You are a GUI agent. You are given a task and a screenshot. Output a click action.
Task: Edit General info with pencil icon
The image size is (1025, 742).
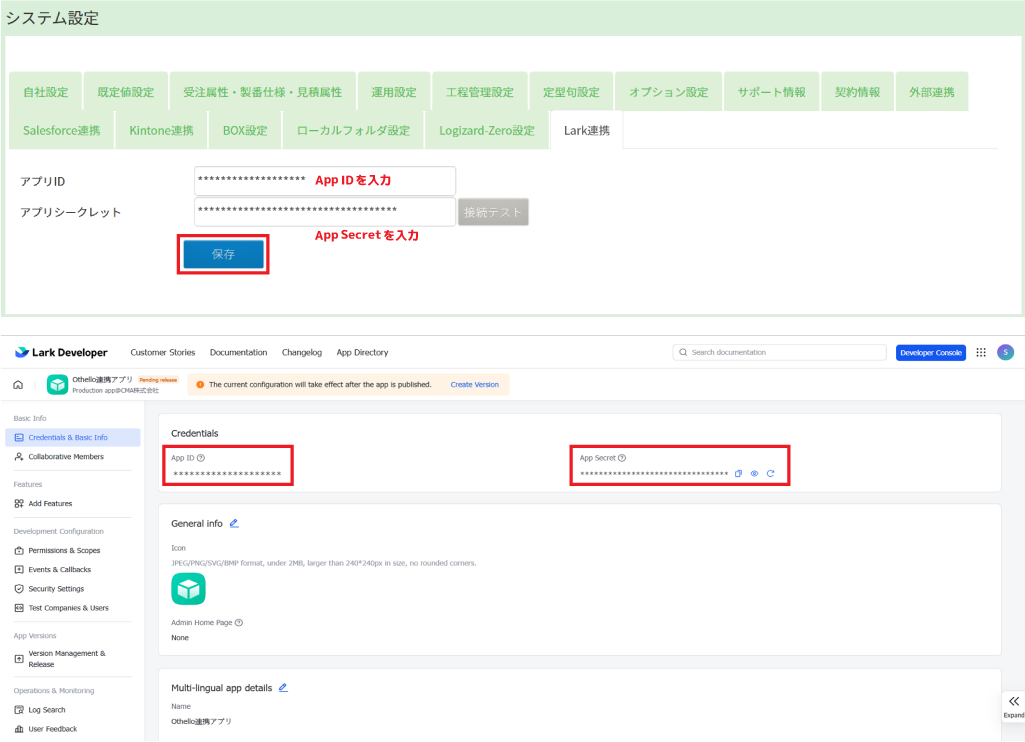[234, 523]
